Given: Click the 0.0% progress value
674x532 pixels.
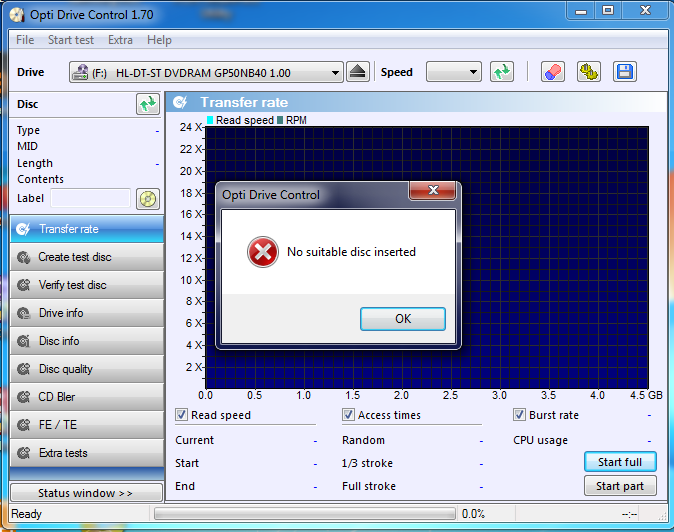Looking at the screenshot, I should tap(473, 514).
